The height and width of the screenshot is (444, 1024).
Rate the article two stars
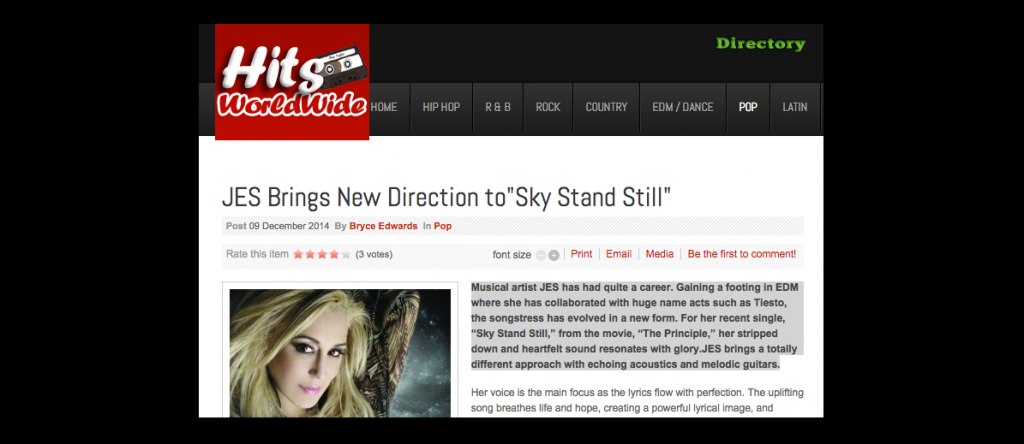pyautogui.click(x=310, y=255)
